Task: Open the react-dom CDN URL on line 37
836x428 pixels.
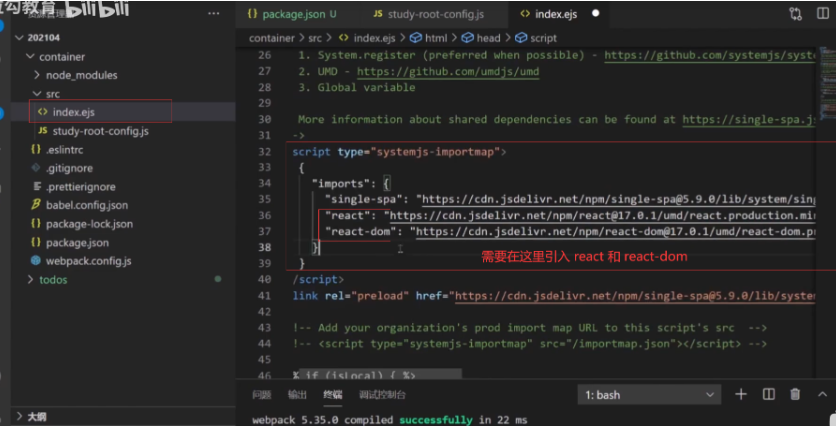Action: pyautogui.click(x=616, y=231)
